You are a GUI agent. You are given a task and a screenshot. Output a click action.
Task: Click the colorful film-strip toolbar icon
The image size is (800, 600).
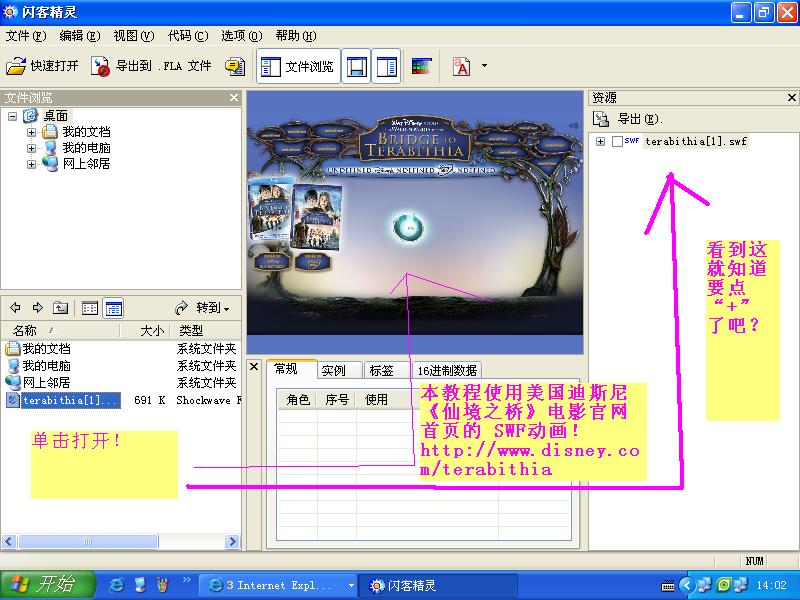click(421, 66)
